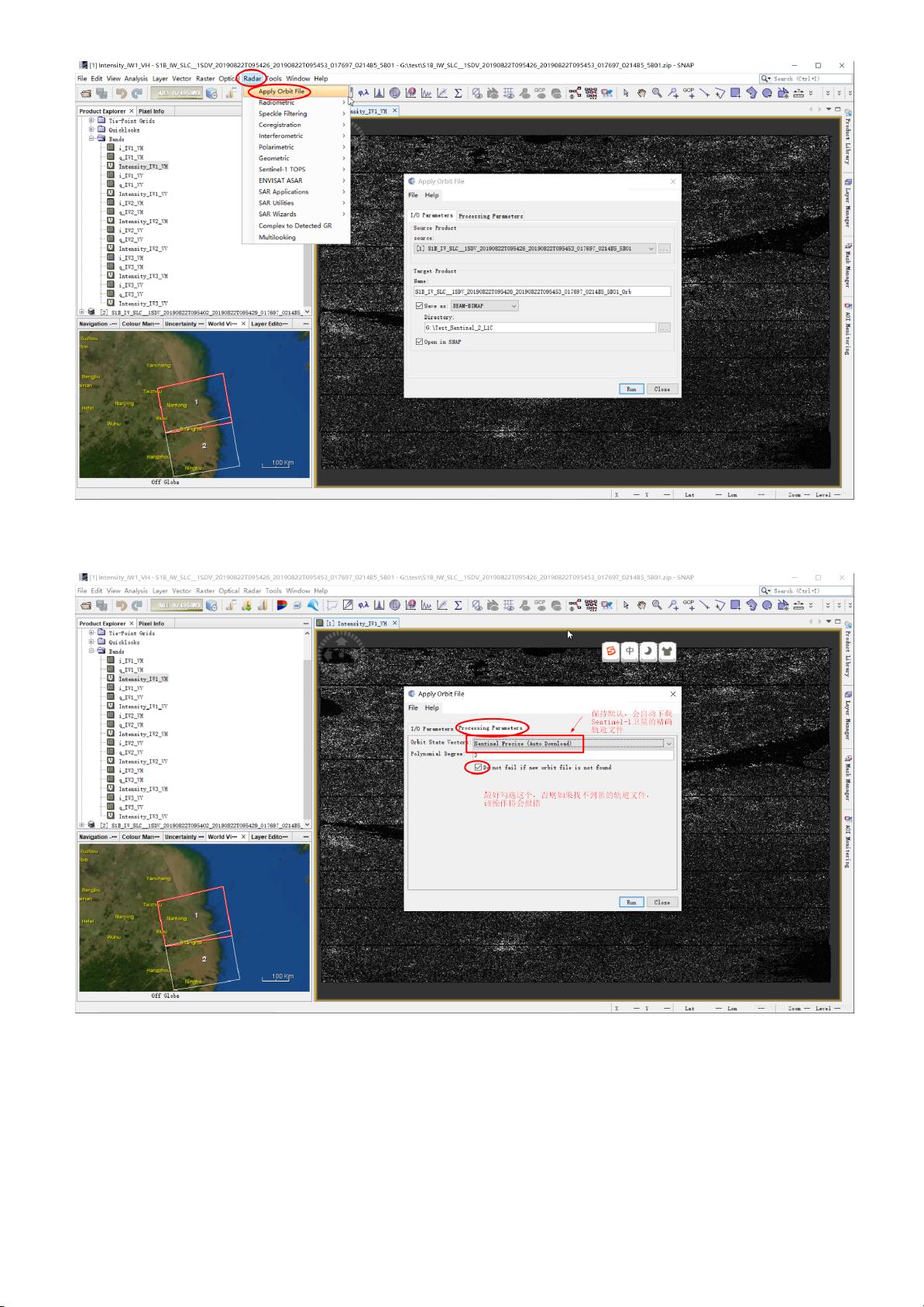The width and height of the screenshot is (924, 1307).
Task: Select the draw ellipse tool in Processing Parameters screenshot
Action: pyautogui.click(x=767, y=605)
